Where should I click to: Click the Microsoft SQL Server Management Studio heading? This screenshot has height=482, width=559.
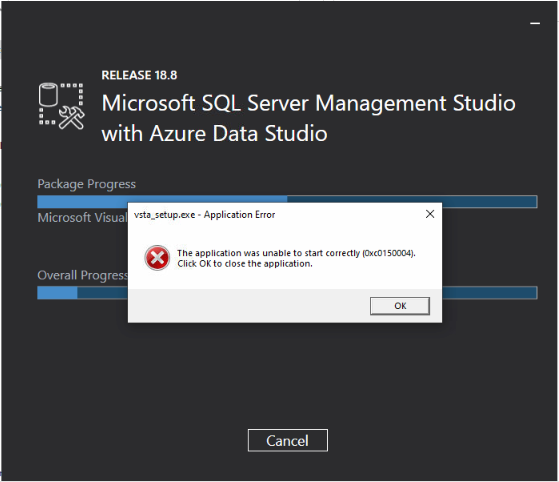click(308, 103)
